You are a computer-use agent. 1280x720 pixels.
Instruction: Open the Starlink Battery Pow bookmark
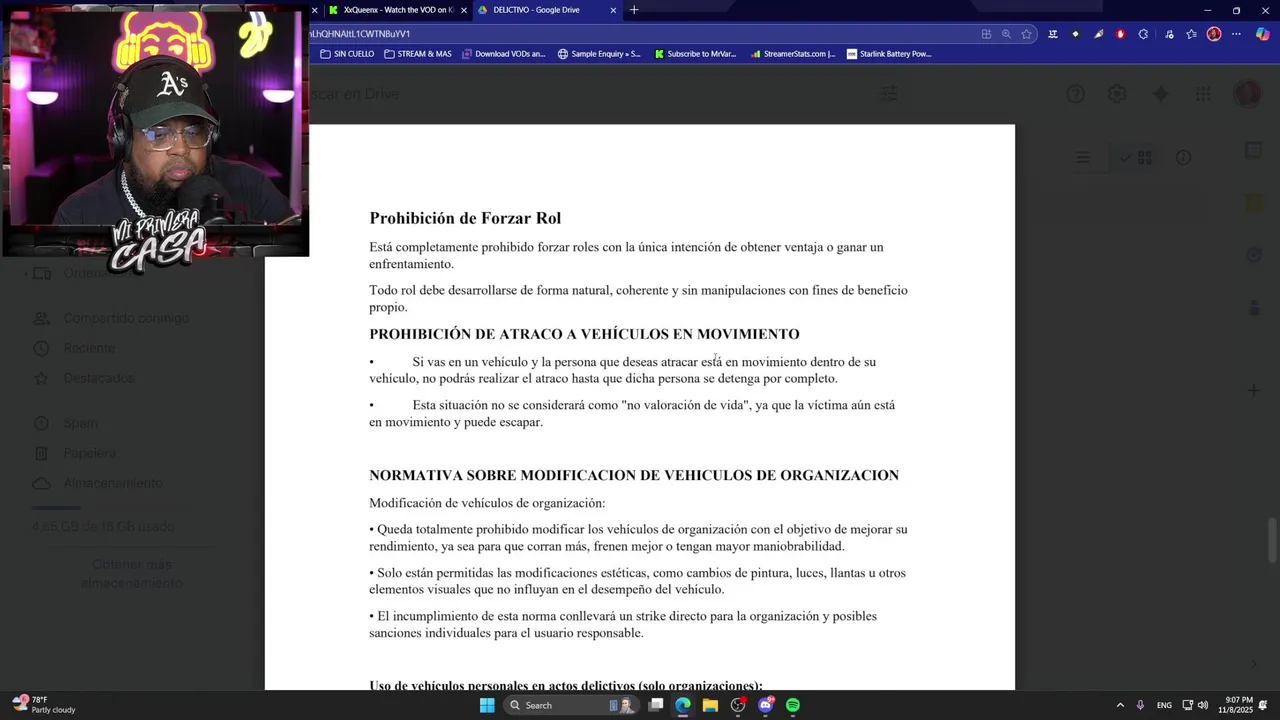tap(888, 54)
